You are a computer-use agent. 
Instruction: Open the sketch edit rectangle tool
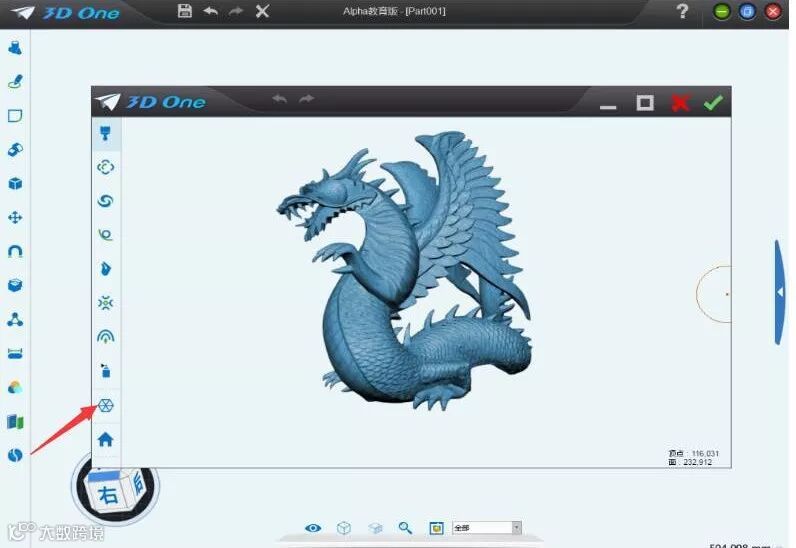15,116
